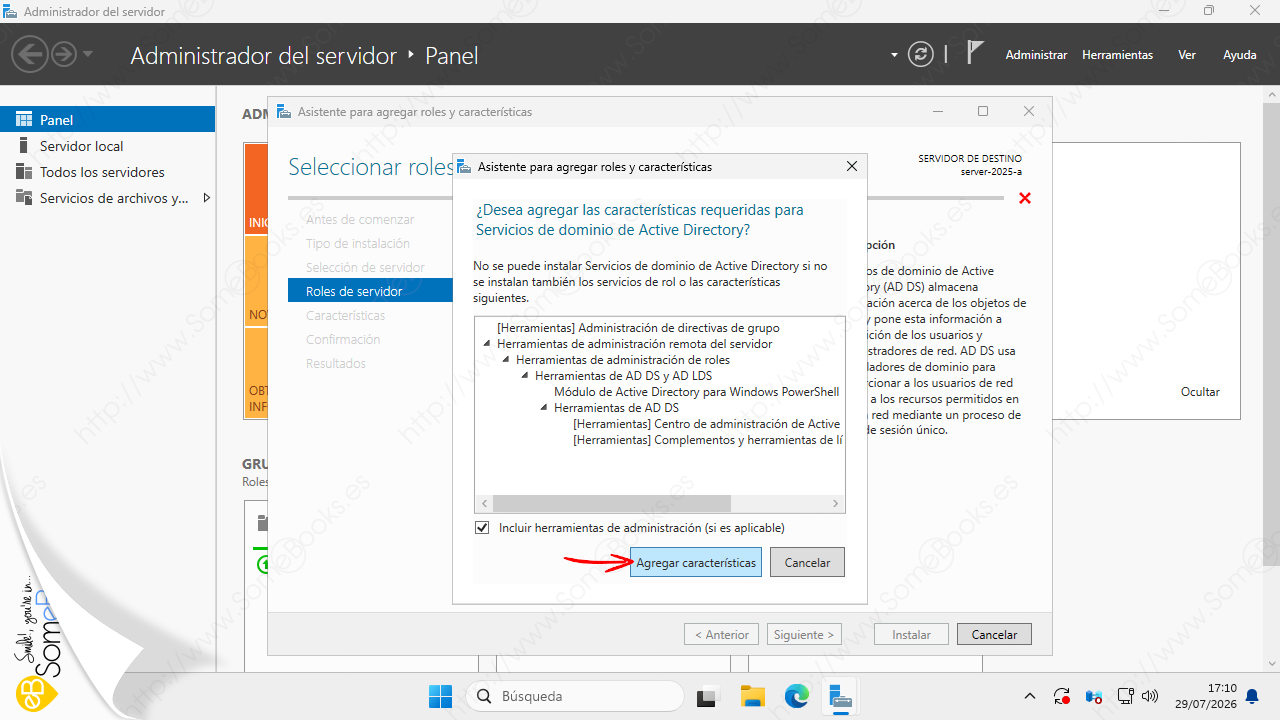Open the notification bell in the taskbar

tap(1252, 696)
